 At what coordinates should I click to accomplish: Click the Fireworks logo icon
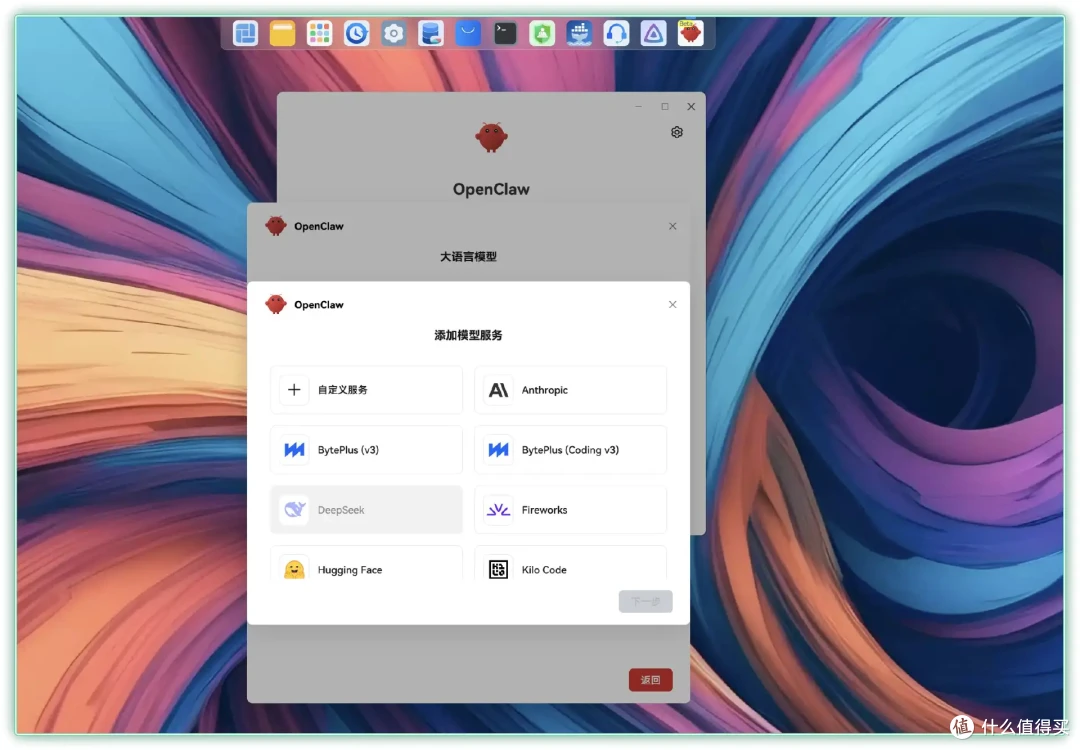click(x=498, y=510)
